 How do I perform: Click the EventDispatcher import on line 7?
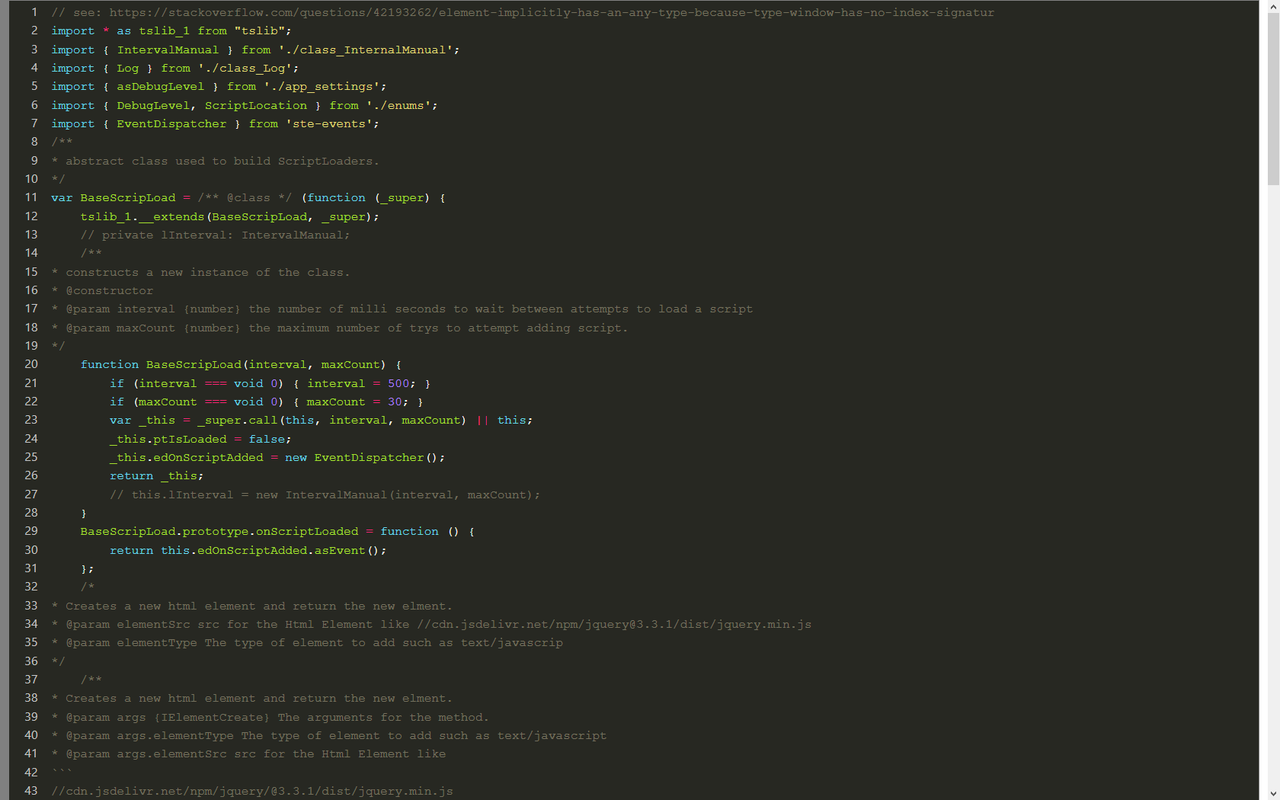click(171, 123)
